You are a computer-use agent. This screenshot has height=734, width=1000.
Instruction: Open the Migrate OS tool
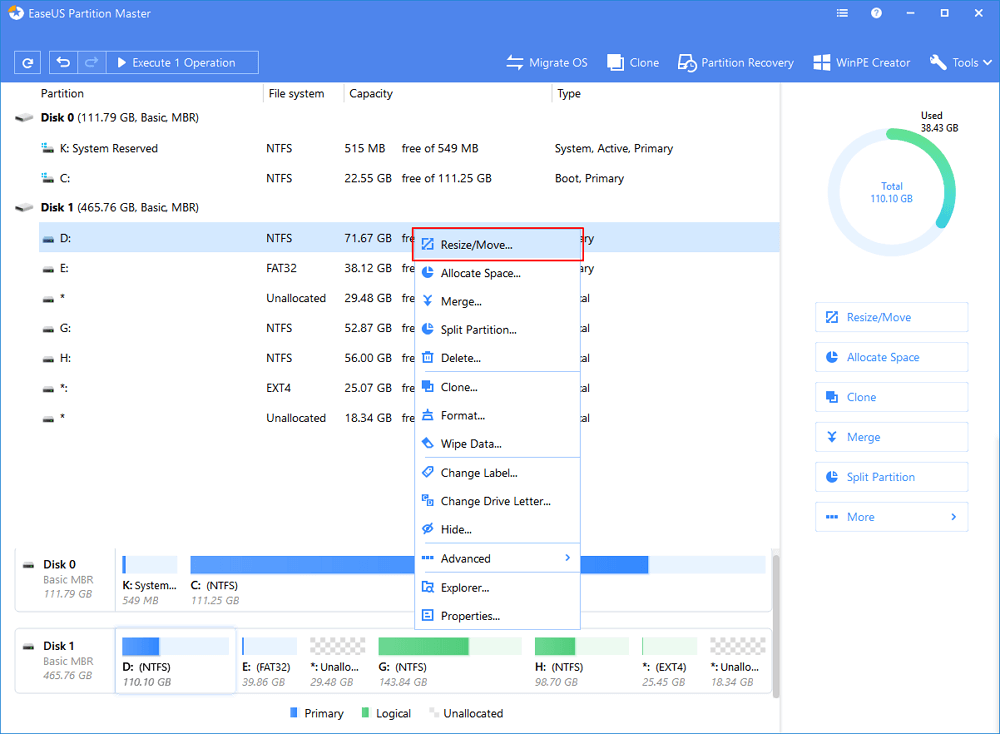coord(546,62)
